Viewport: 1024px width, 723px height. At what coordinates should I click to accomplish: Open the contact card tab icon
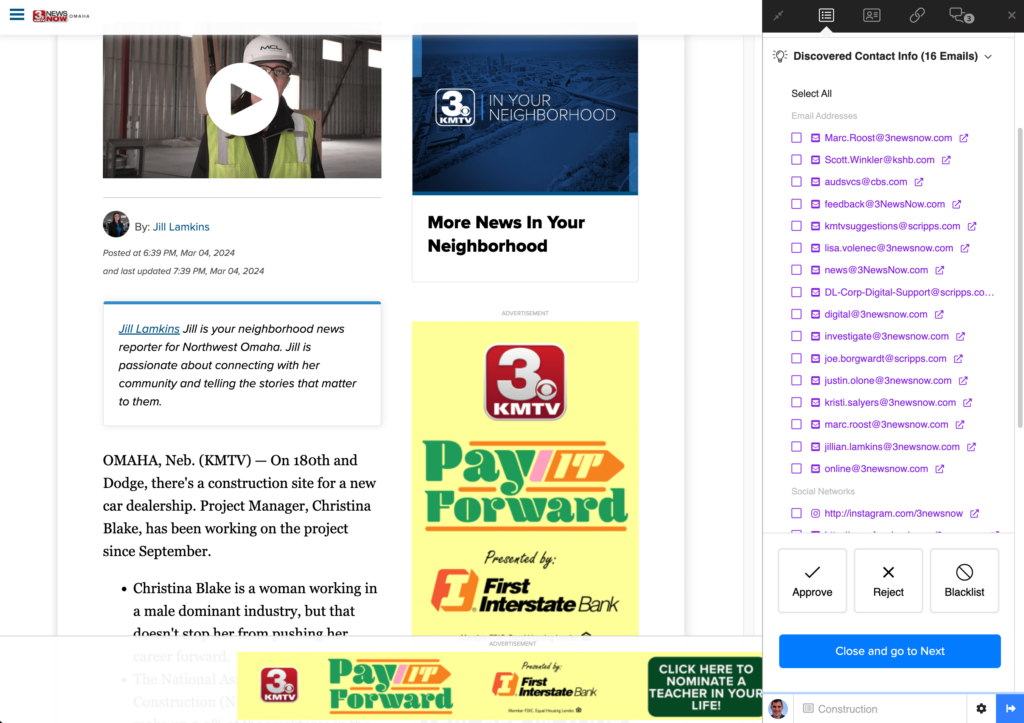[x=871, y=15]
